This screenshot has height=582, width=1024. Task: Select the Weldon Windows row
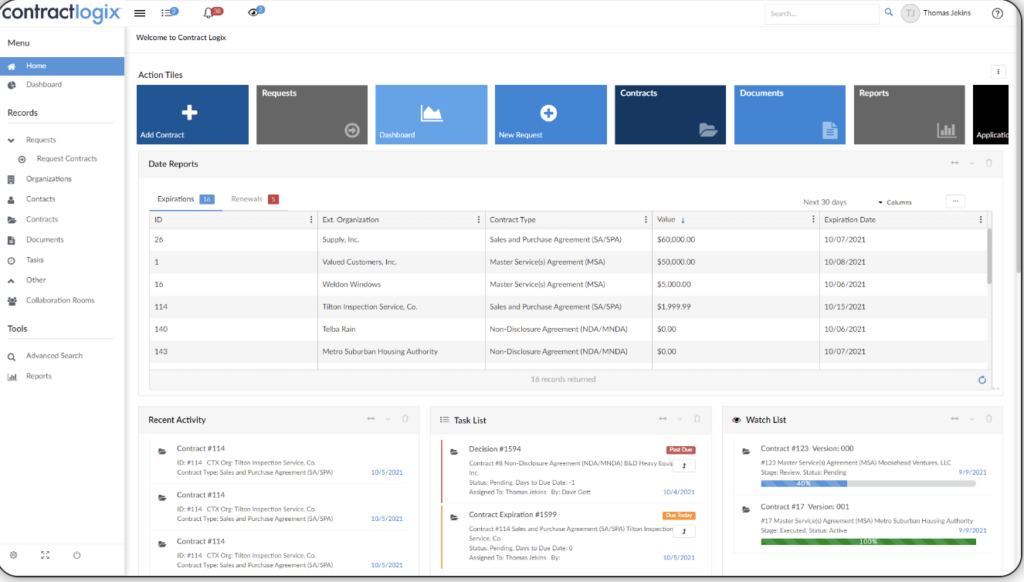click(x=568, y=284)
